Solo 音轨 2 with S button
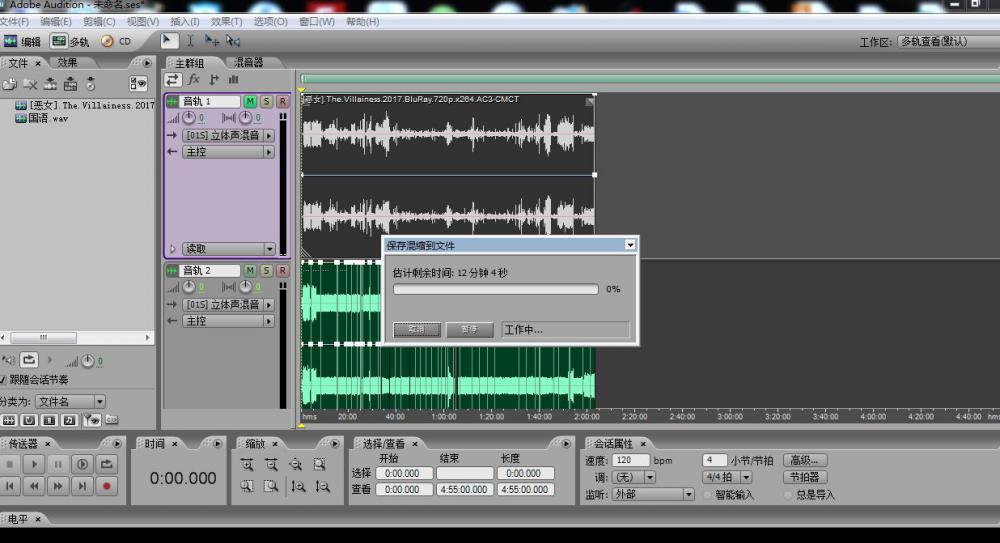 tap(267, 271)
